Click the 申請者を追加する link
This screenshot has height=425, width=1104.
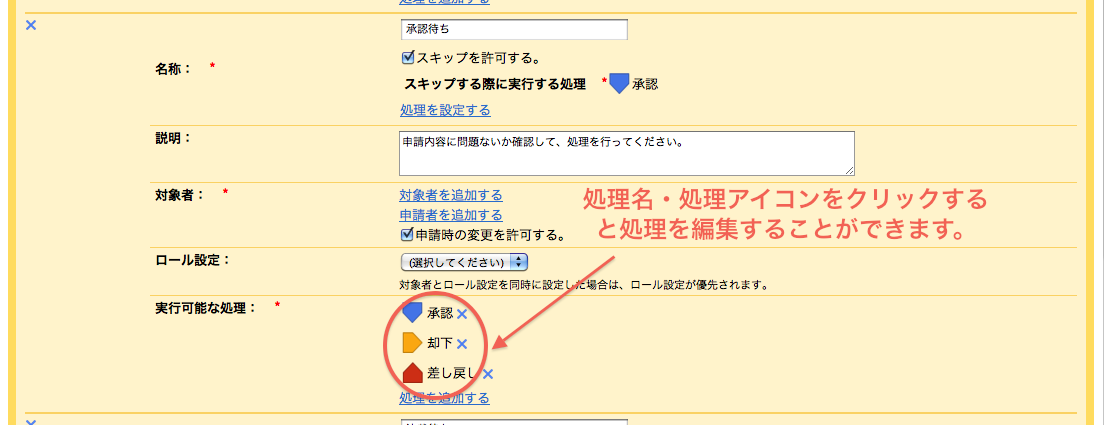[451, 215]
